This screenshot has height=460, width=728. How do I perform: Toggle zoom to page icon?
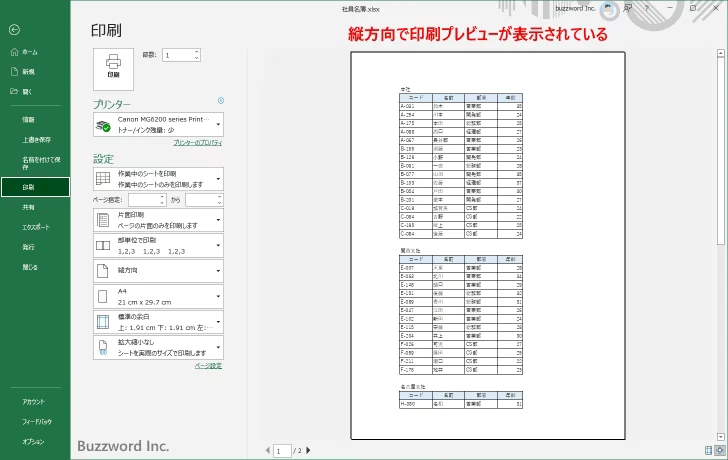720,450
